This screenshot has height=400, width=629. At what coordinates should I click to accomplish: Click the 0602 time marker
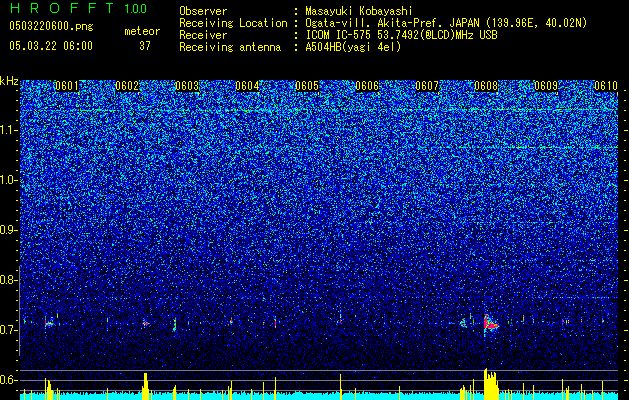tap(127, 86)
